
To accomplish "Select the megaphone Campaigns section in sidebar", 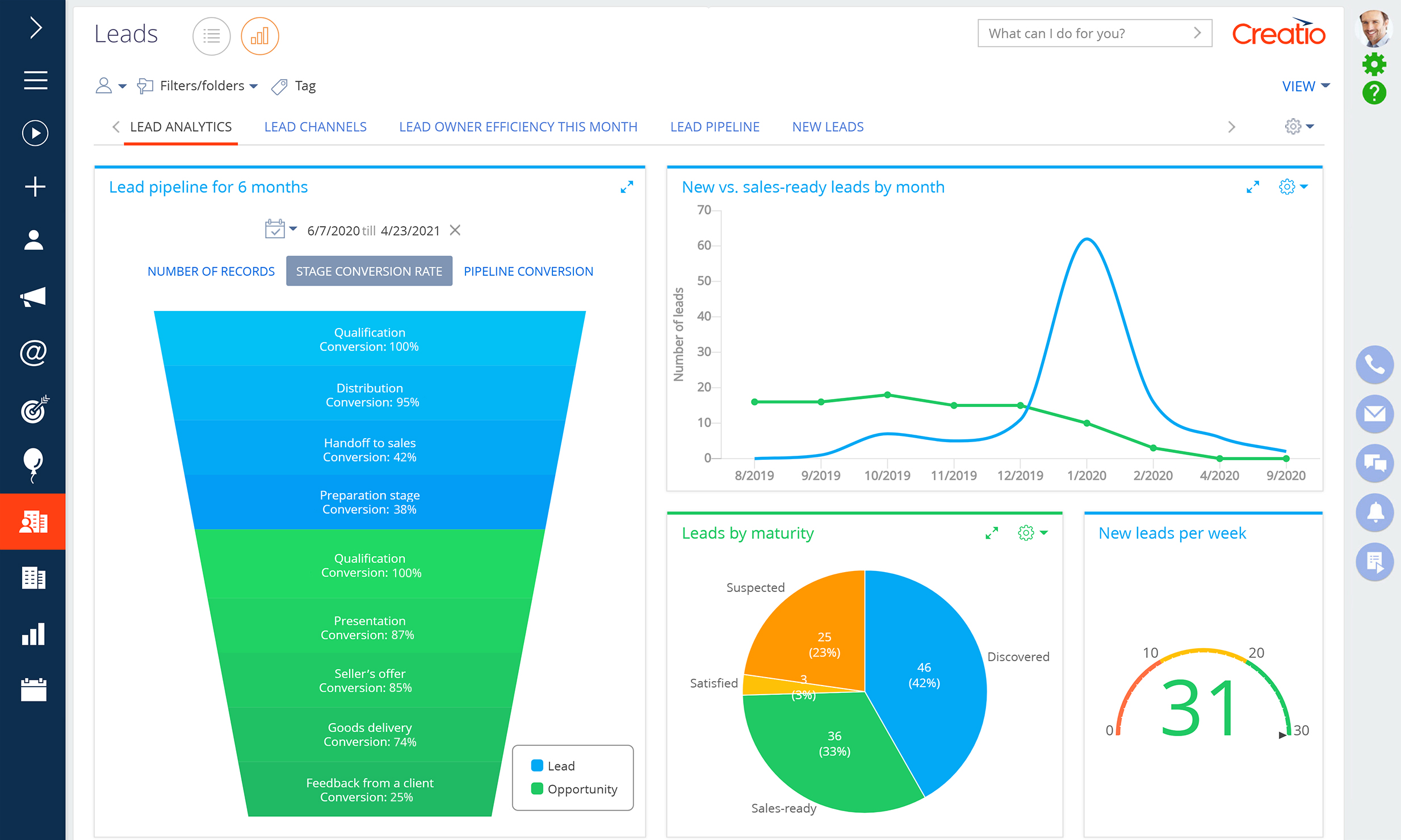I will coord(33,296).
